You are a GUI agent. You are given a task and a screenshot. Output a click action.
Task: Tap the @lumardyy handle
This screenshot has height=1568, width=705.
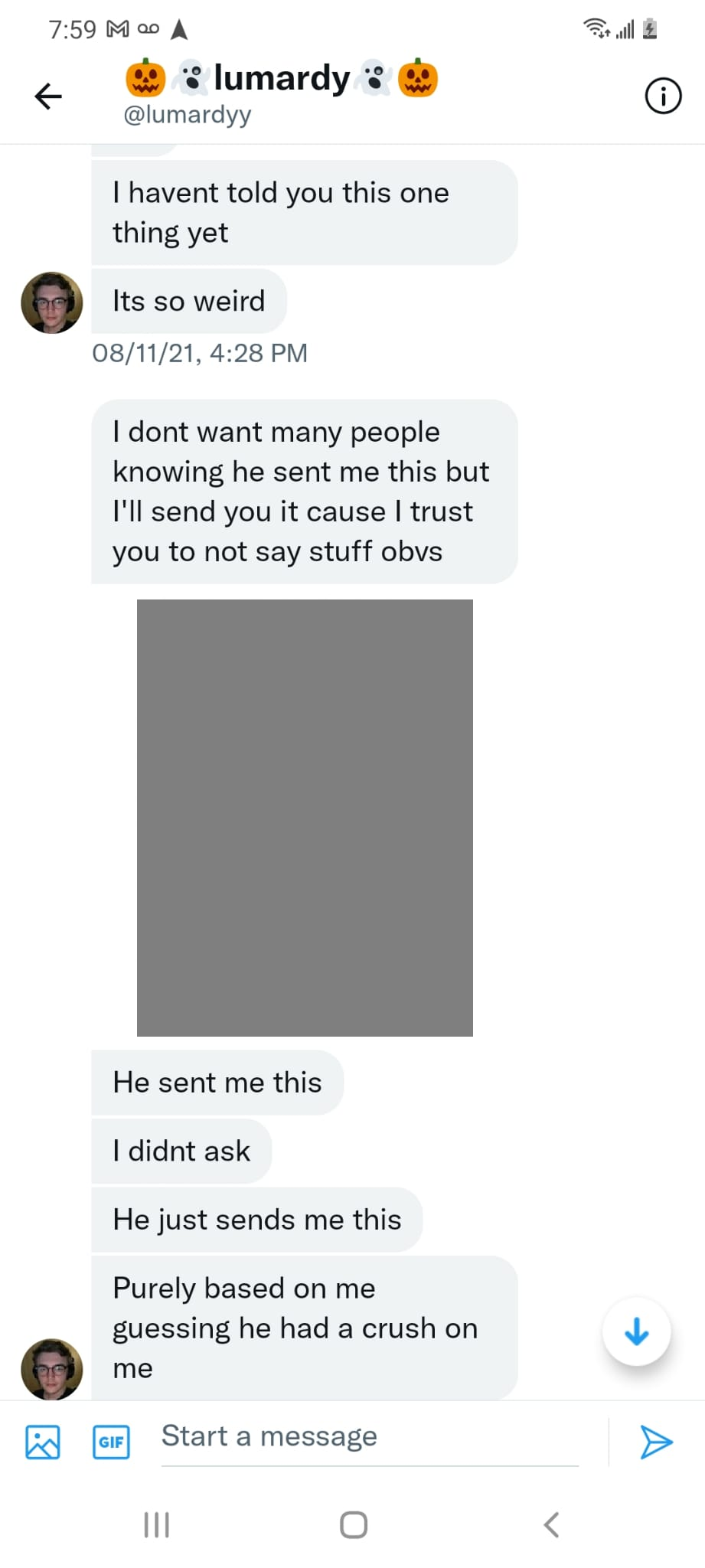click(x=188, y=115)
